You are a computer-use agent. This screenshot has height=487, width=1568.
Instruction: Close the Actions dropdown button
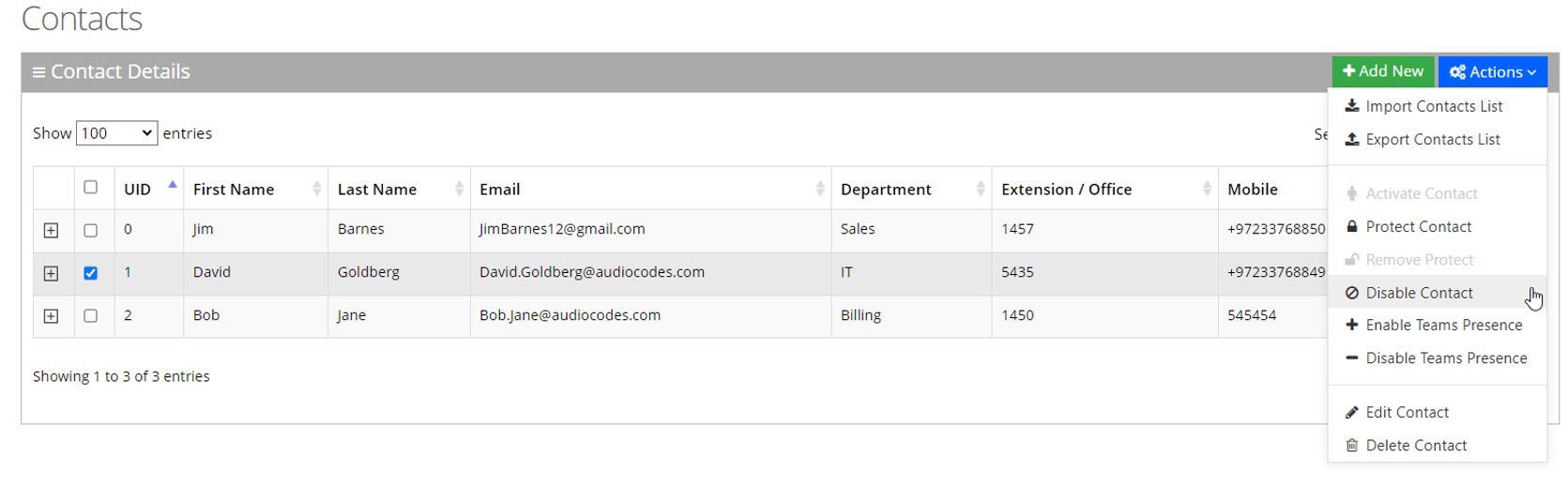click(1492, 71)
